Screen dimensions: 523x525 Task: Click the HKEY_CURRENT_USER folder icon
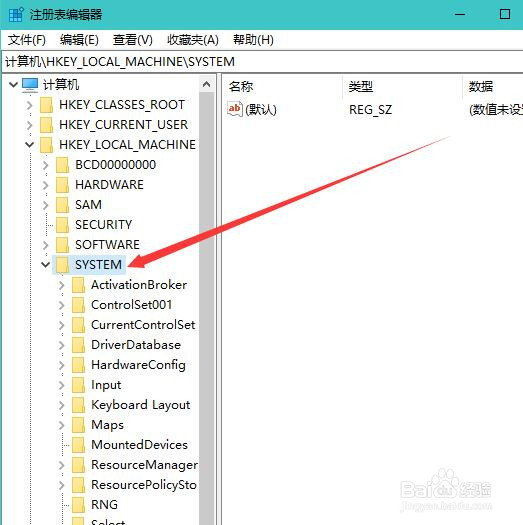coord(47,125)
